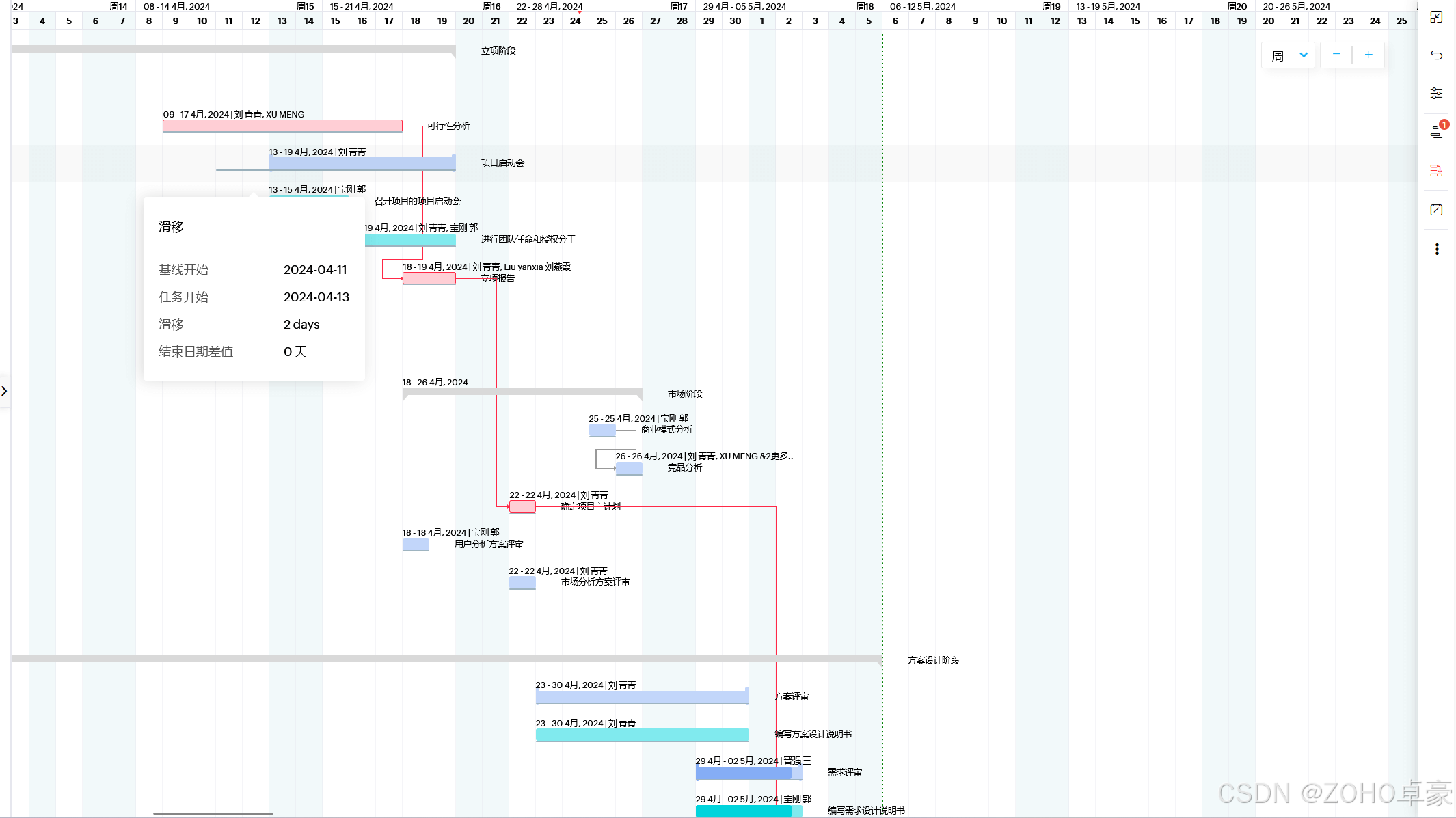
Task: Click the undo arrow icon
Action: click(1436, 55)
